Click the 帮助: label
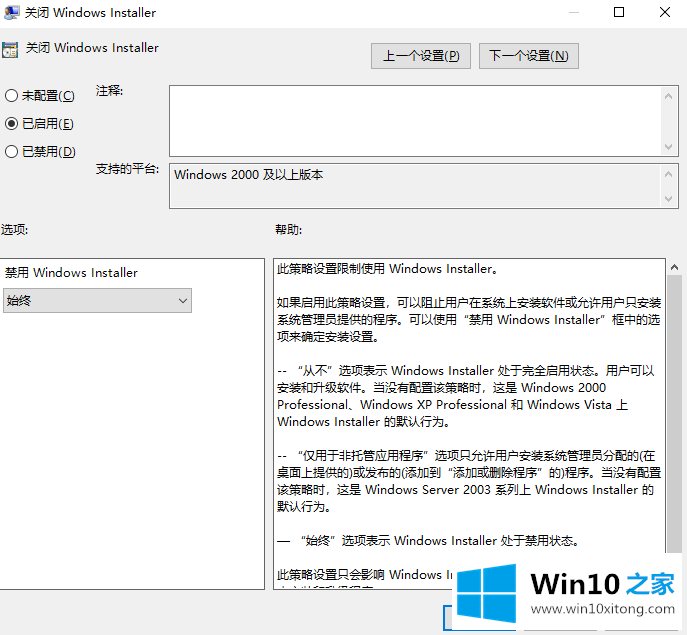 288,230
